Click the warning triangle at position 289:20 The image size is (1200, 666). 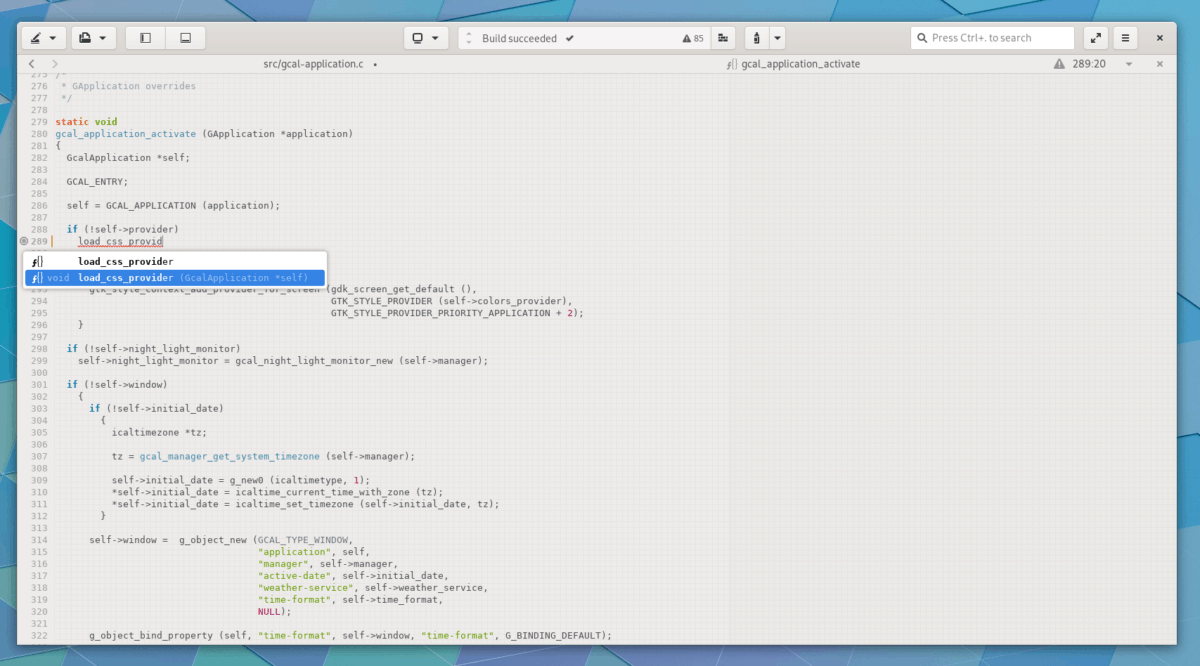[x=1059, y=63]
